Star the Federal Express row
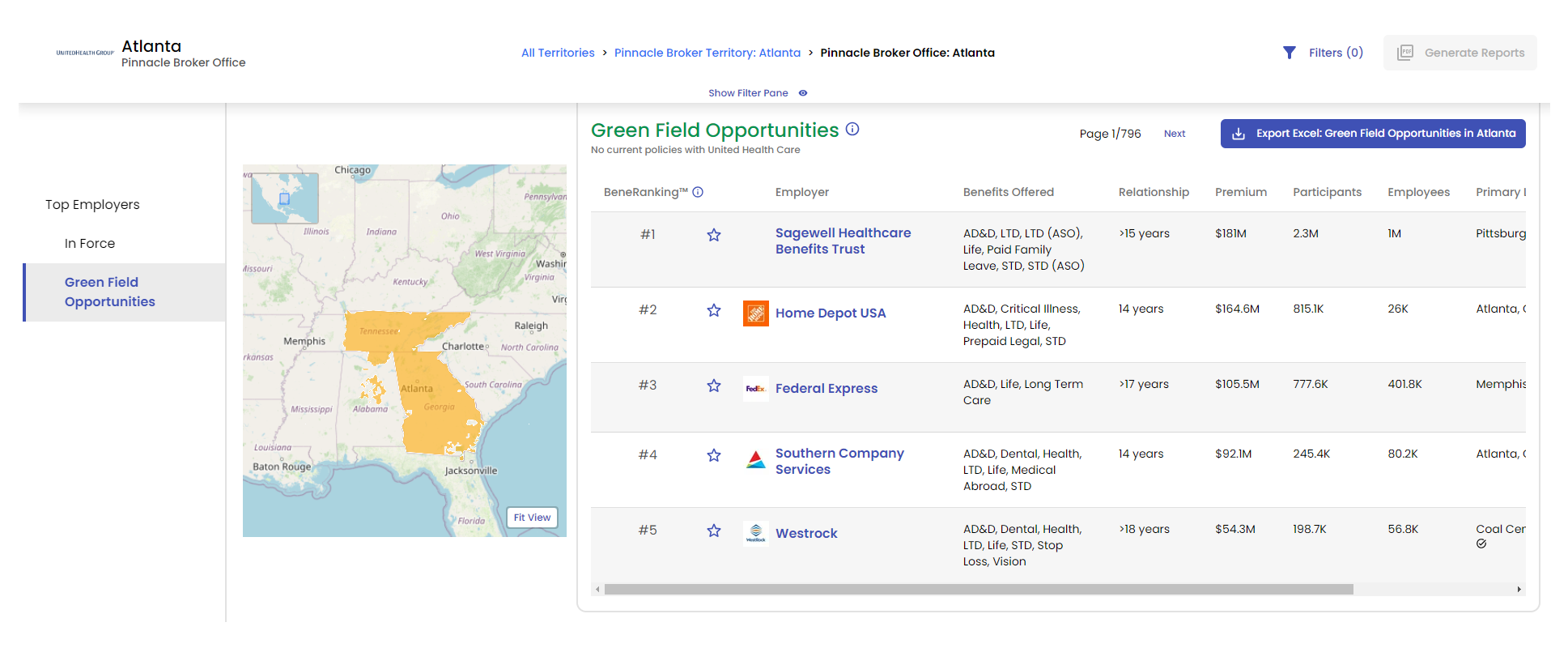The image size is (1568, 648). click(x=714, y=386)
